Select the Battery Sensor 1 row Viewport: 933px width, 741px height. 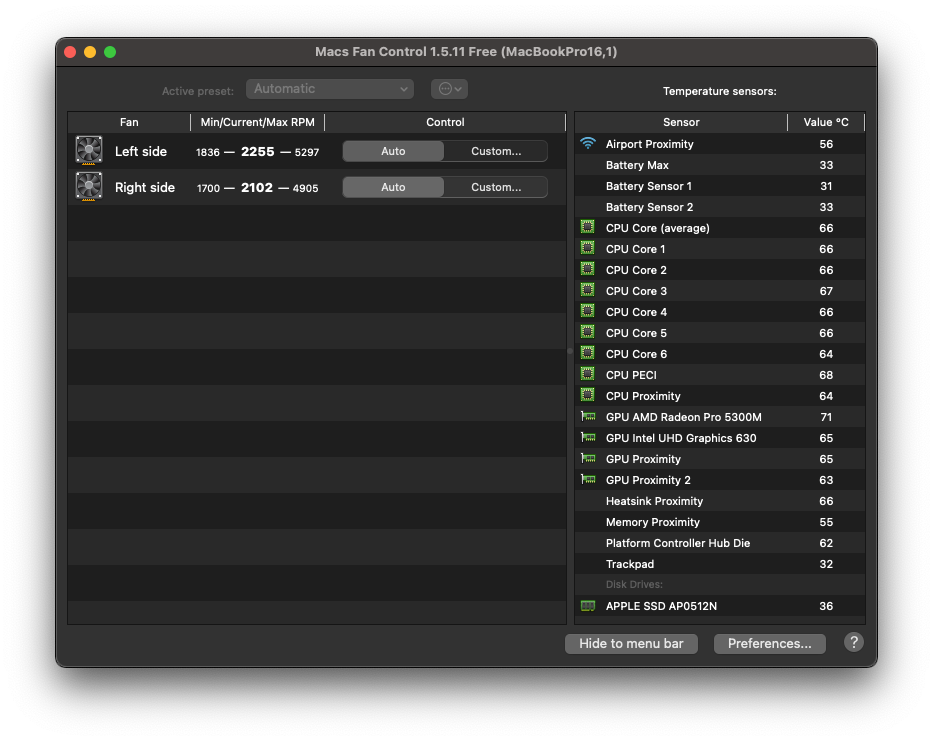(720, 186)
